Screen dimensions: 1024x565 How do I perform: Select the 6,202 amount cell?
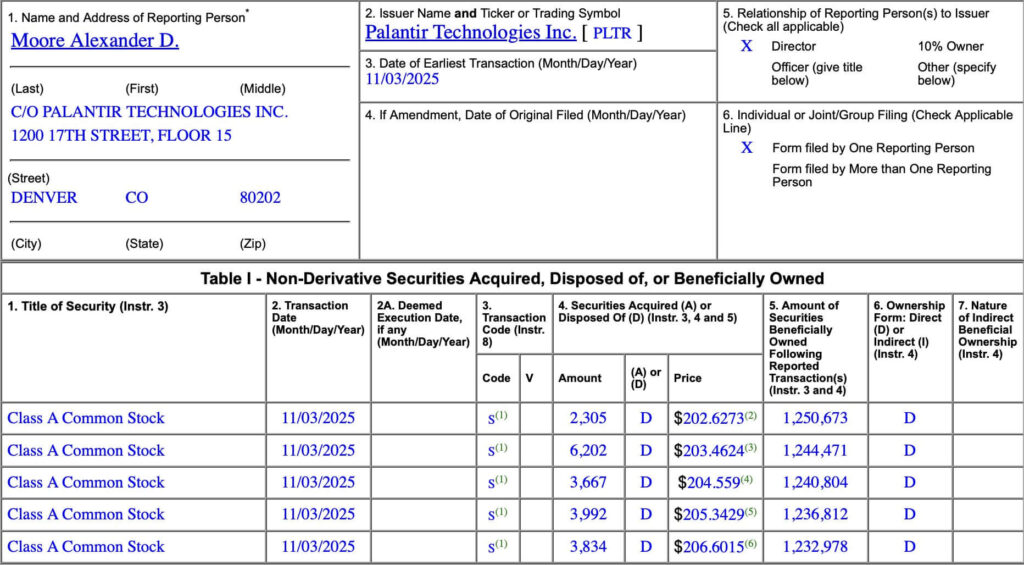[588, 451]
